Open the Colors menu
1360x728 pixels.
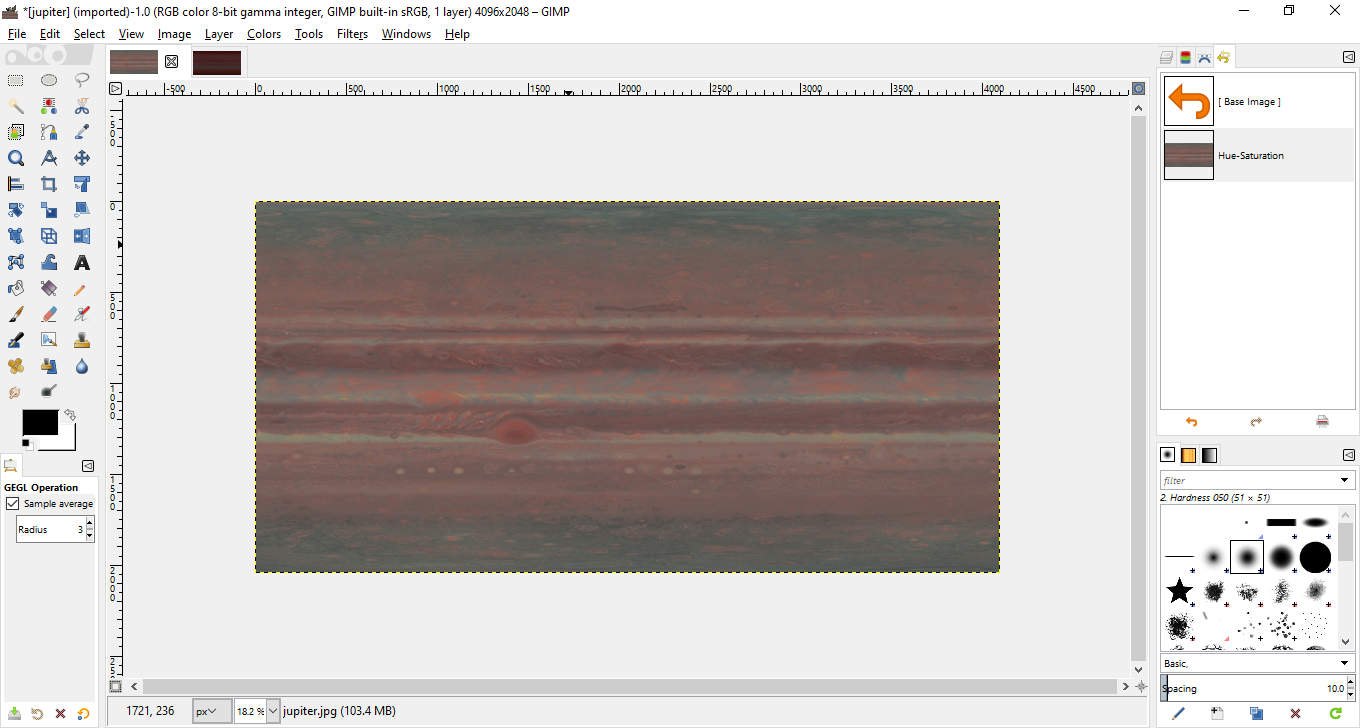(x=263, y=33)
